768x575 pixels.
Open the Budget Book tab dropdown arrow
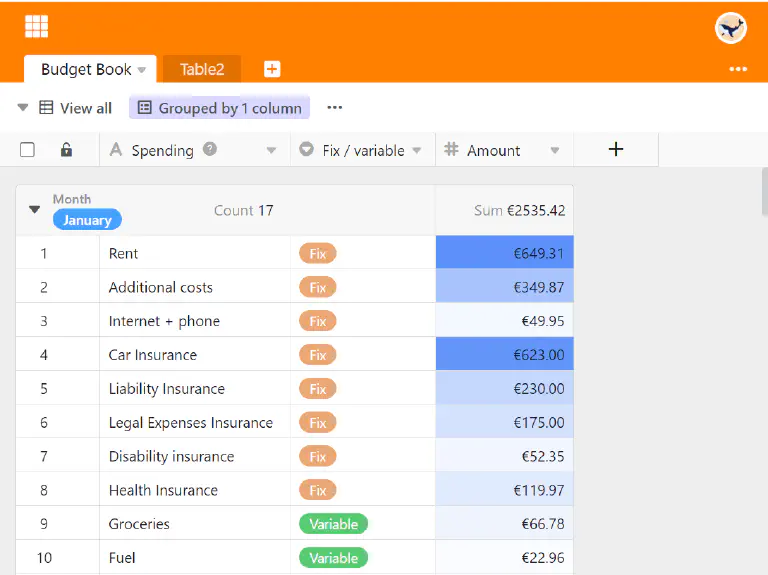(x=142, y=70)
